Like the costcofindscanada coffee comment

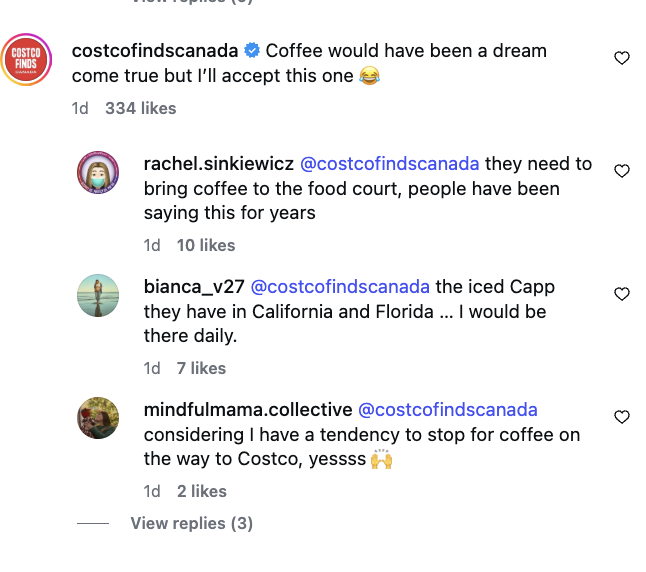621,58
